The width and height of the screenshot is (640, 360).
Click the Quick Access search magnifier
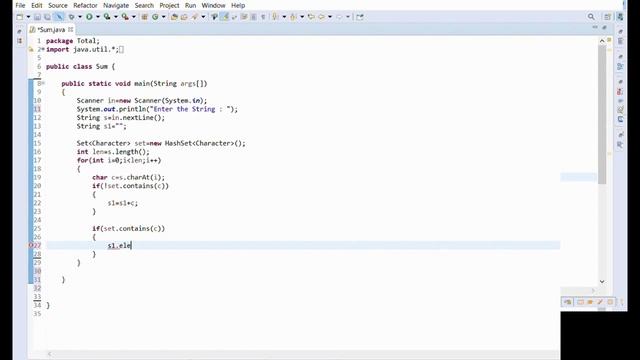click(x=591, y=17)
